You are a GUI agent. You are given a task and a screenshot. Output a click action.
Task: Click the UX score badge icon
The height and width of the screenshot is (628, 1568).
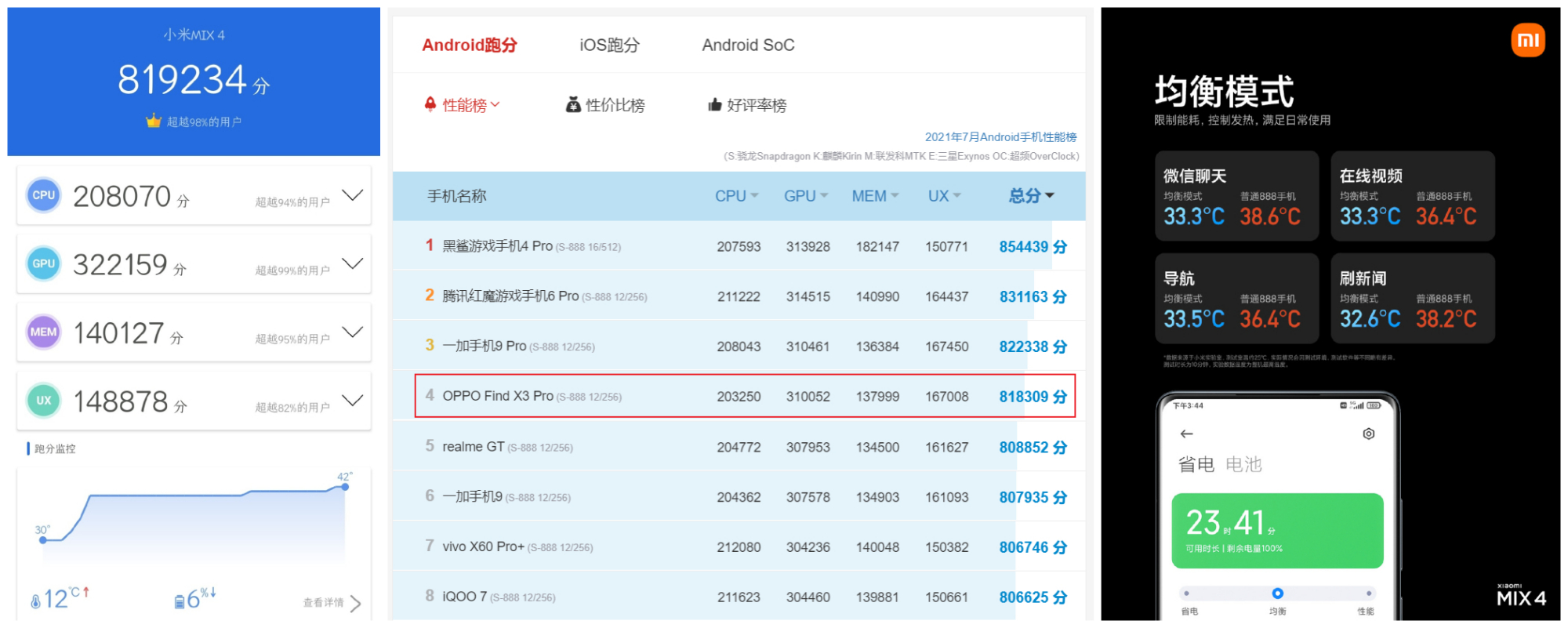point(44,400)
